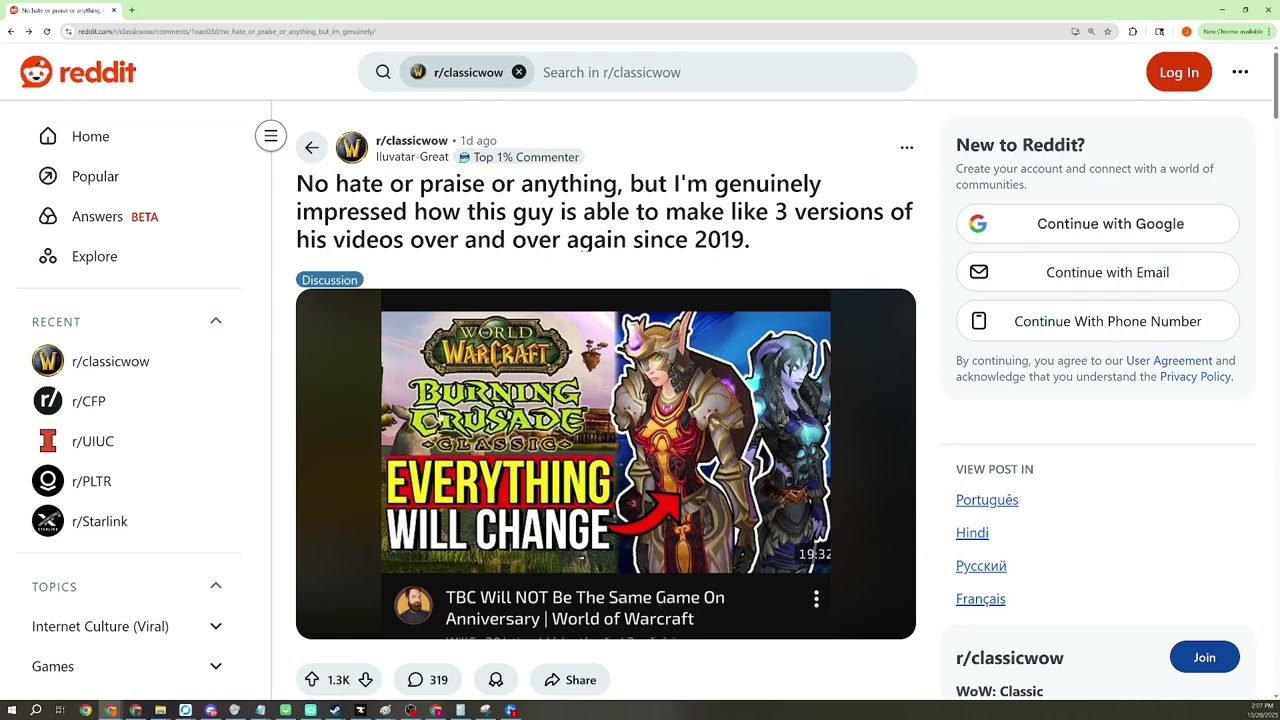Click the search magnifier icon
Image resolution: width=1280 pixels, height=720 pixels.
pos(383,72)
